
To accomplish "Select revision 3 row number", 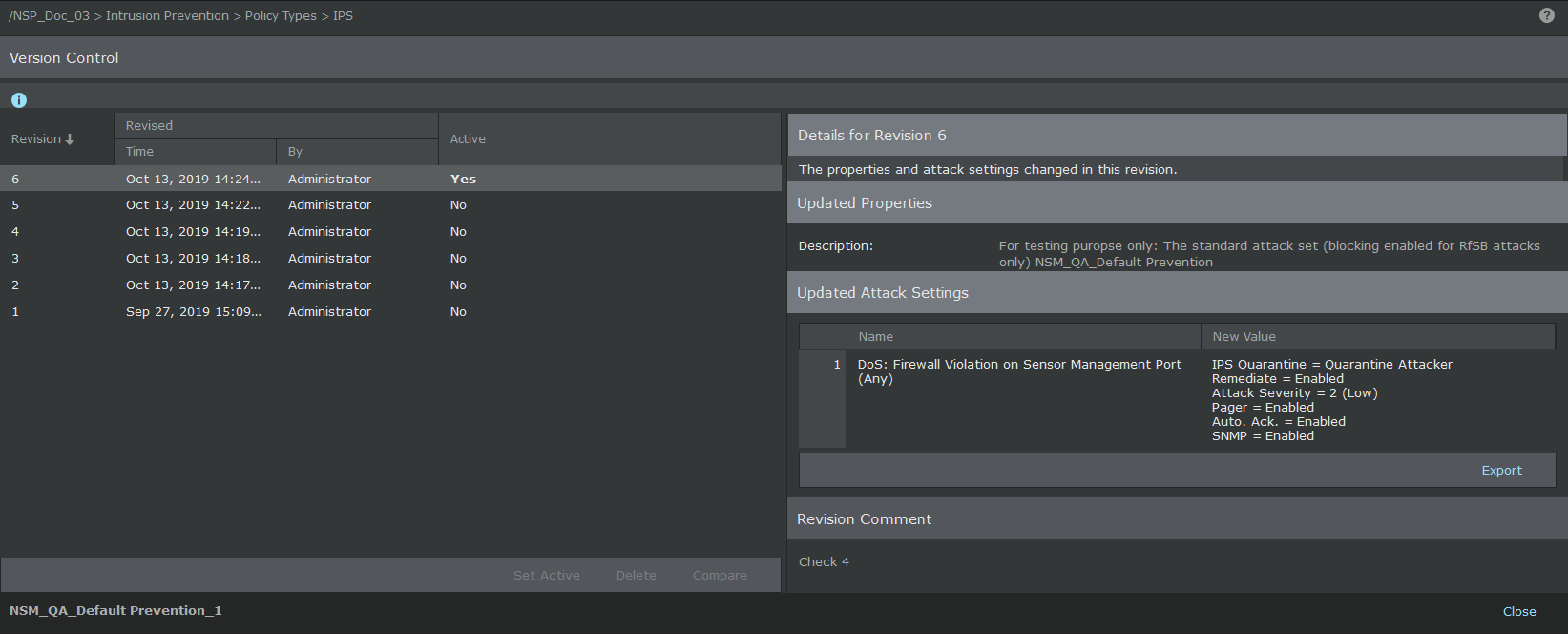I will (x=15, y=259).
